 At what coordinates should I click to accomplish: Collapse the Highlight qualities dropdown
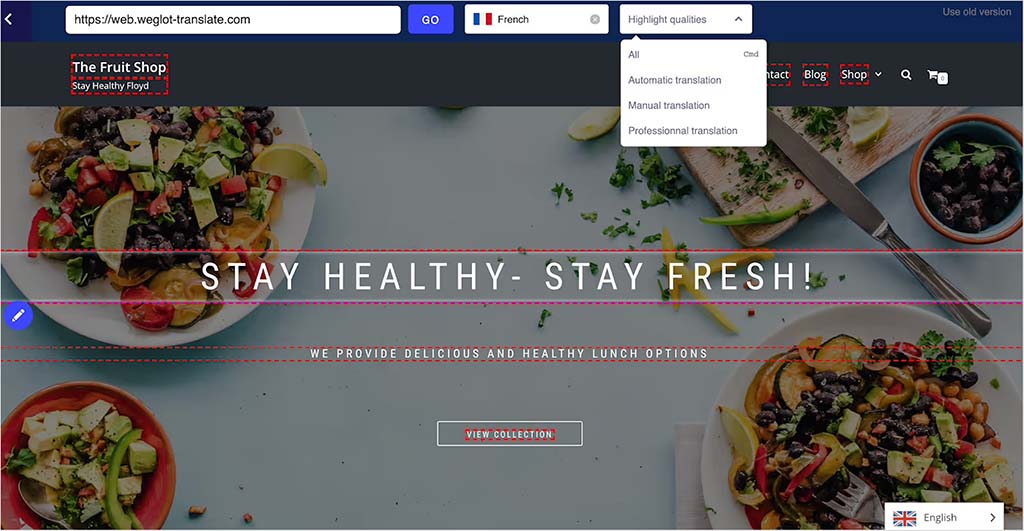coord(738,20)
